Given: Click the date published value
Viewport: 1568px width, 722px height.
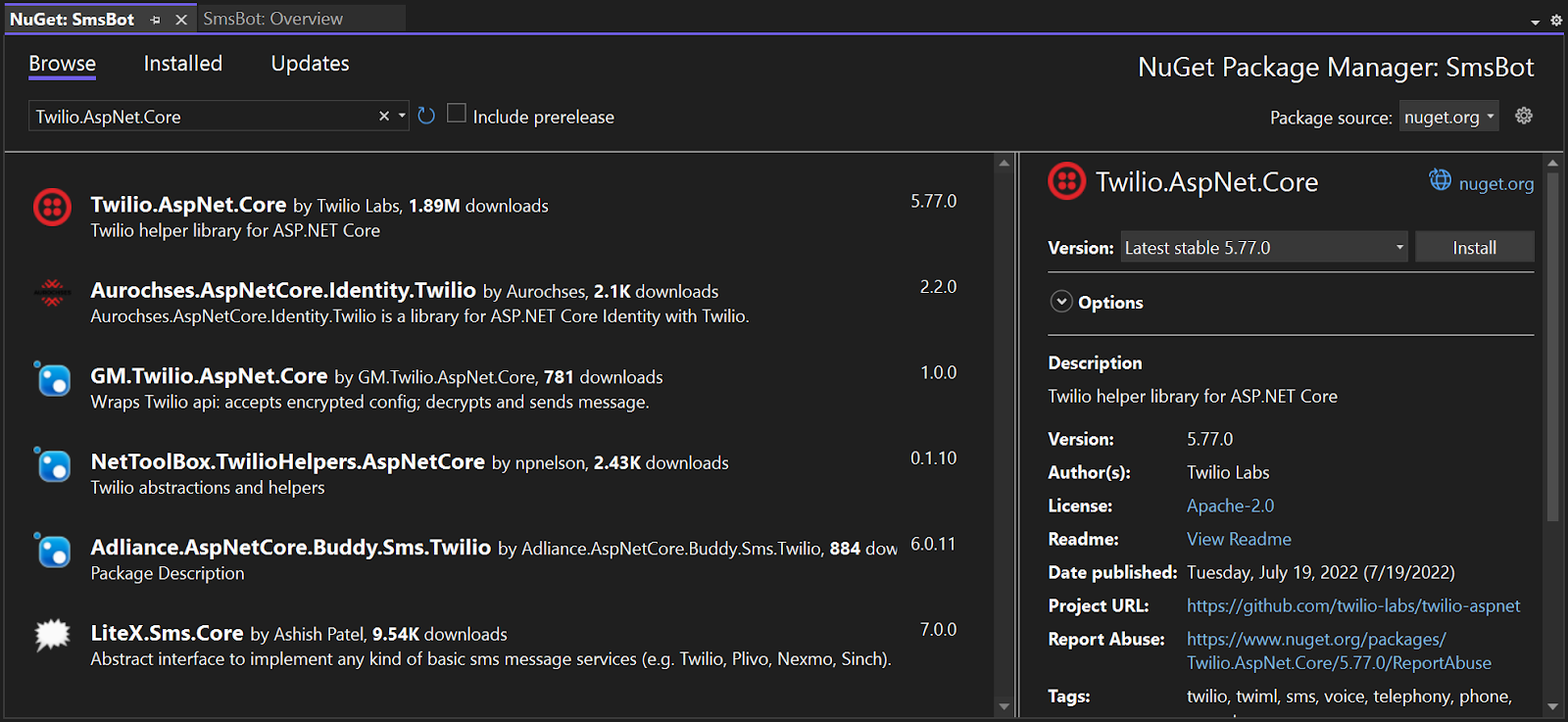Looking at the screenshot, I should pos(1321,572).
